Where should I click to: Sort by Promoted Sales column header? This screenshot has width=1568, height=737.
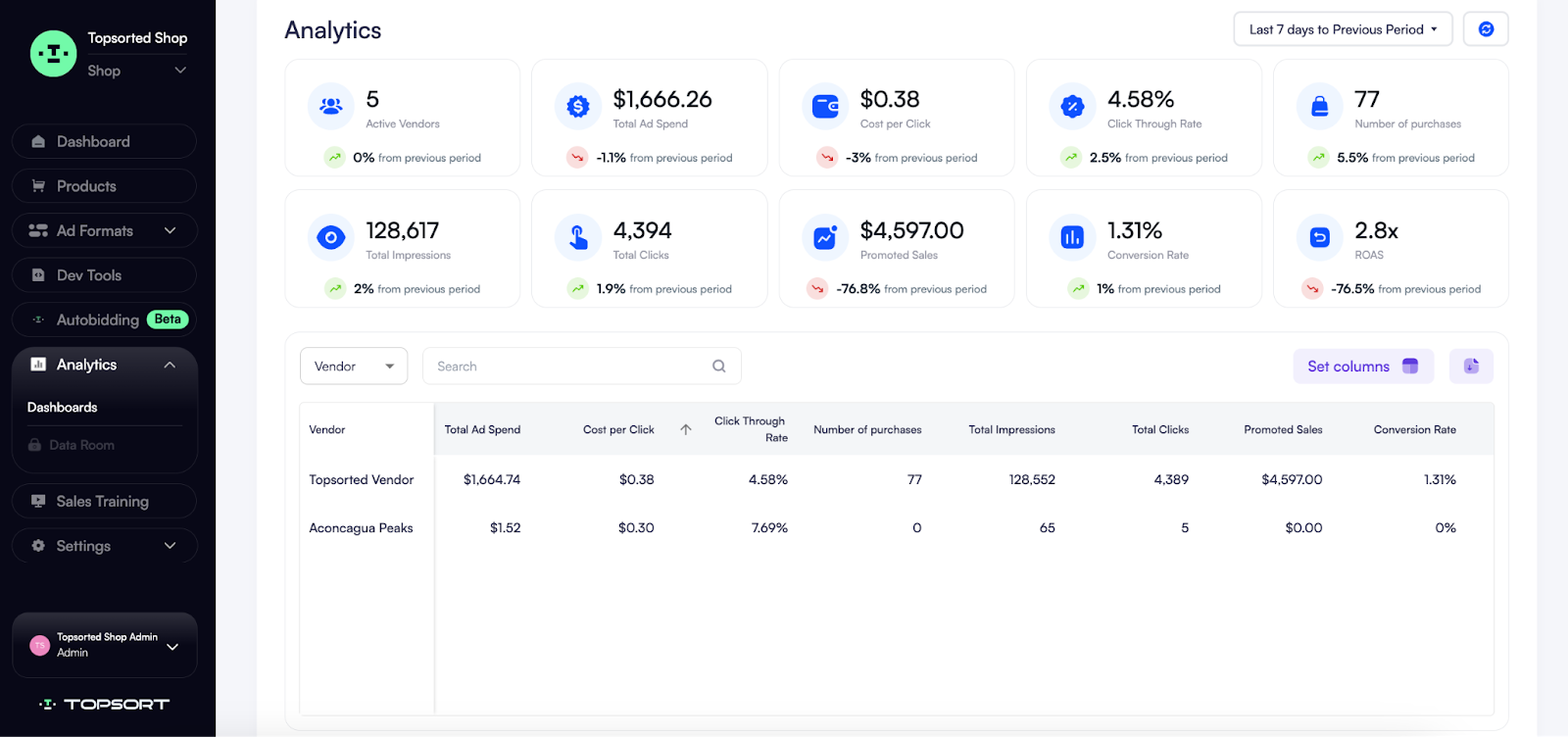[1283, 429]
